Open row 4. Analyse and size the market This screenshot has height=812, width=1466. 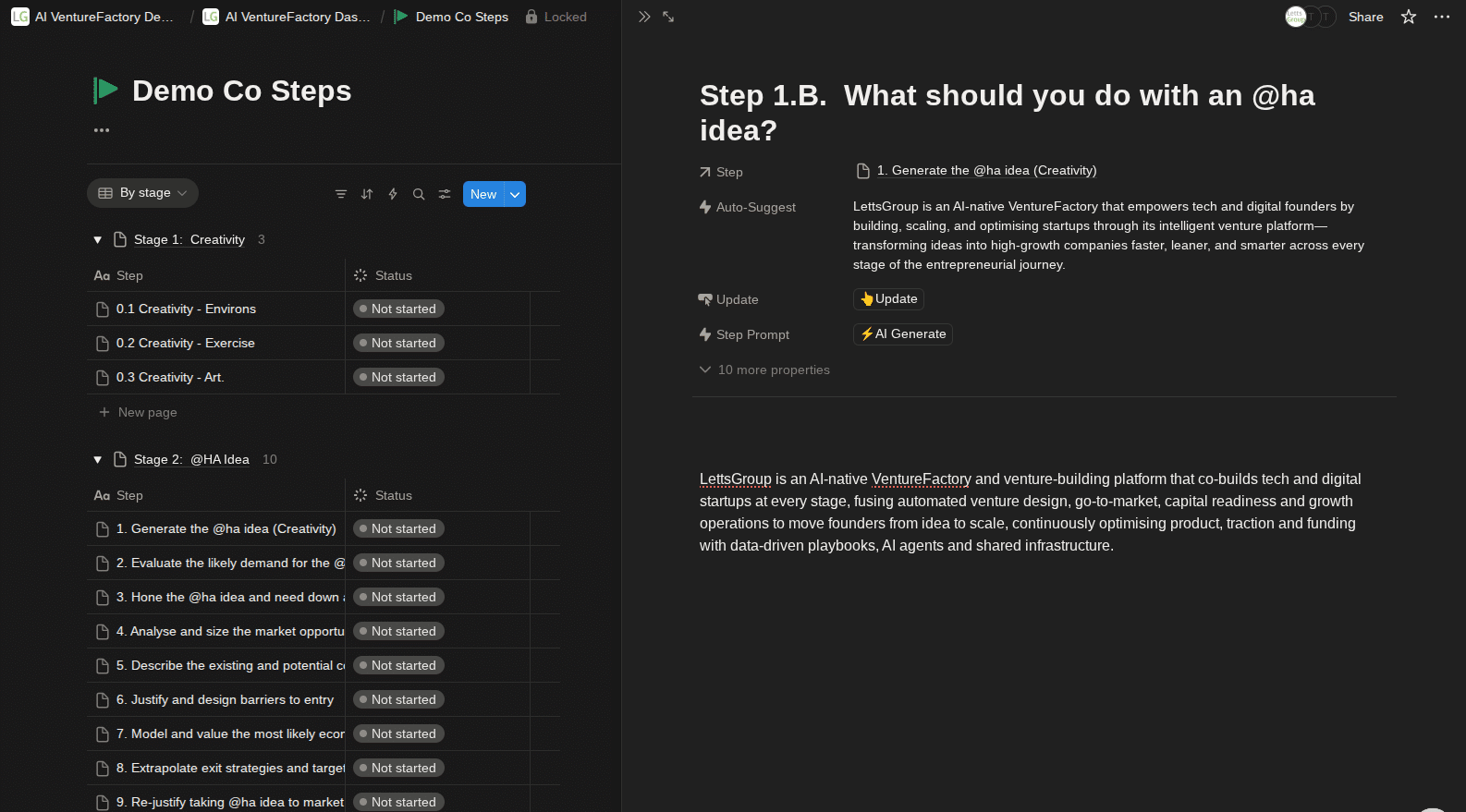coord(230,631)
